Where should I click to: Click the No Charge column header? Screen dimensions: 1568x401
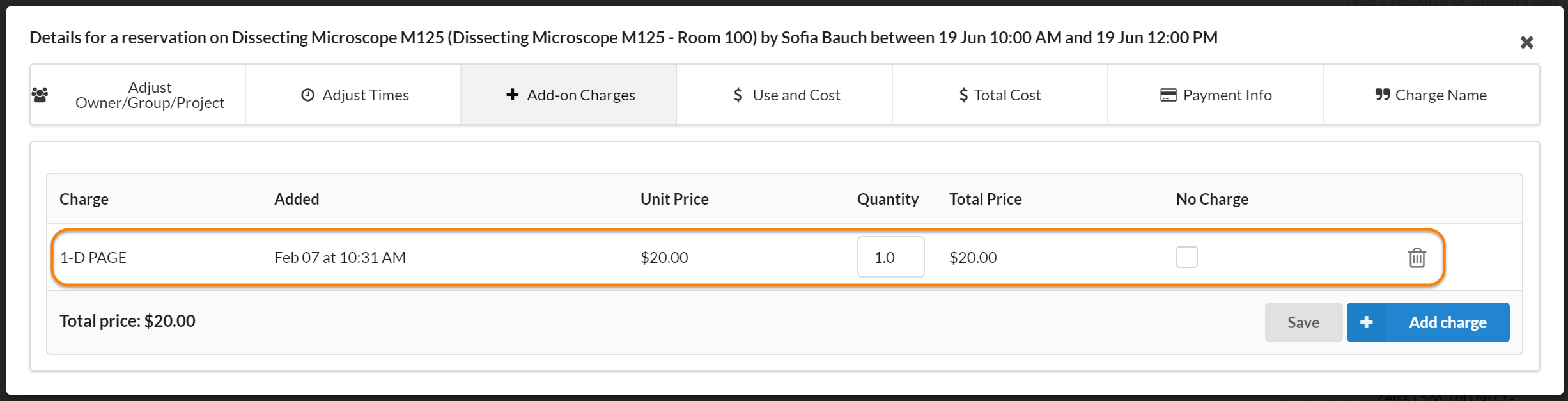[x=1212, y=199]
